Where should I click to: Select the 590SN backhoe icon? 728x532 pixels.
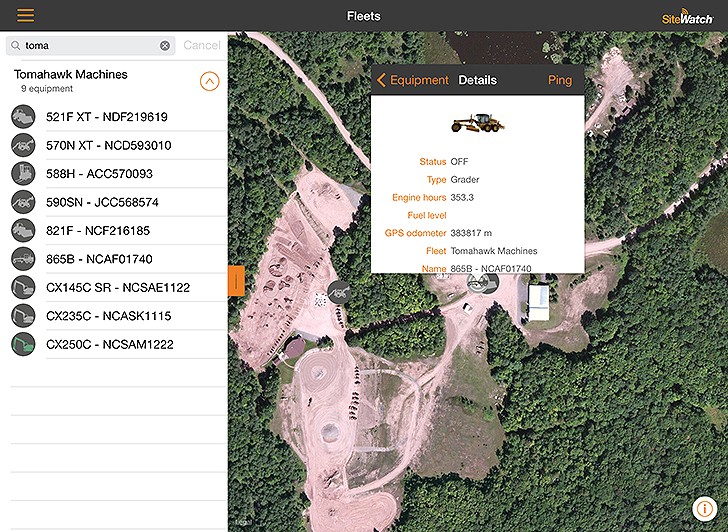pyautogui.click(x=23, y=202)
